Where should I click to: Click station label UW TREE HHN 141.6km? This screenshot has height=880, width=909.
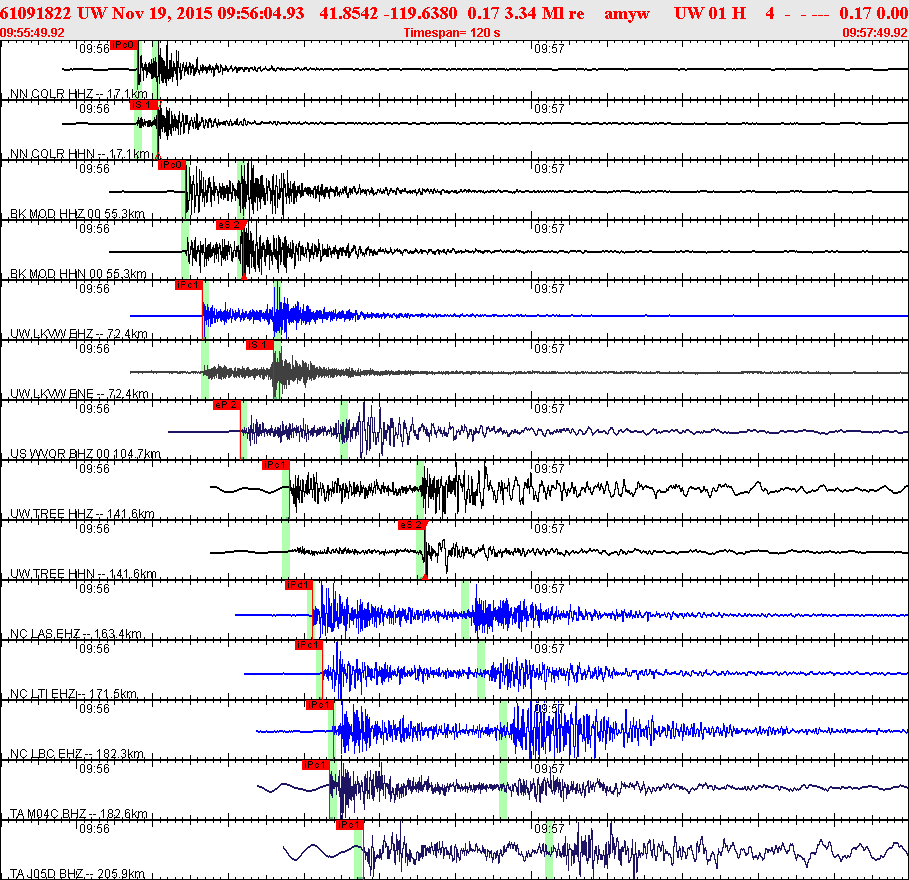83,574
